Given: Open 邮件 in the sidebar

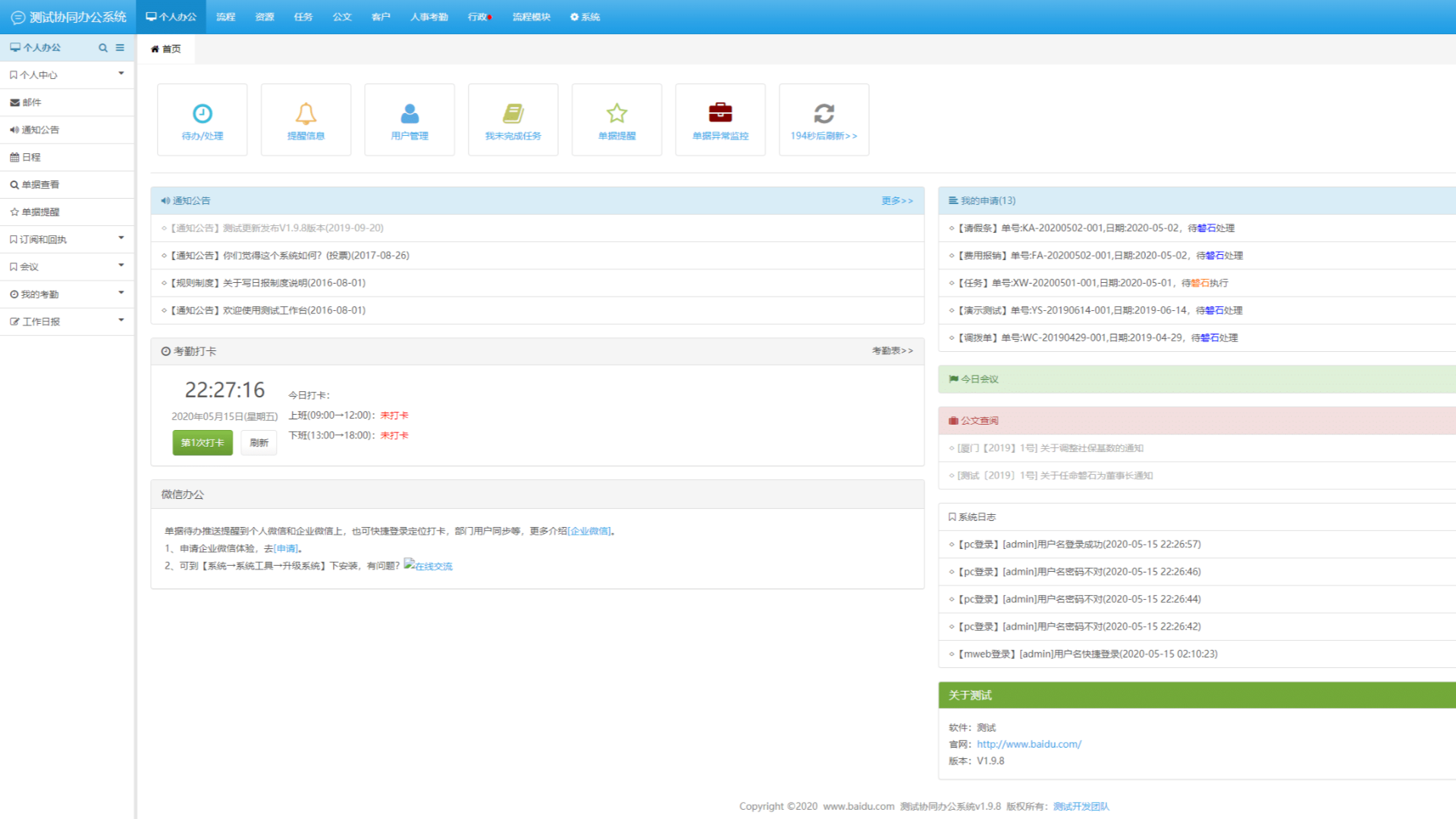Looking at the screenshot, I should (x=32, y=102).
